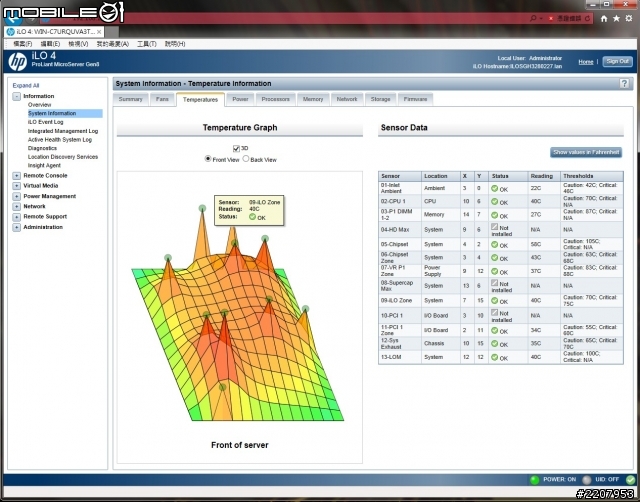640x502 pixels.
Task: Open browser settings gear icon
Action: tap(629, 18)
